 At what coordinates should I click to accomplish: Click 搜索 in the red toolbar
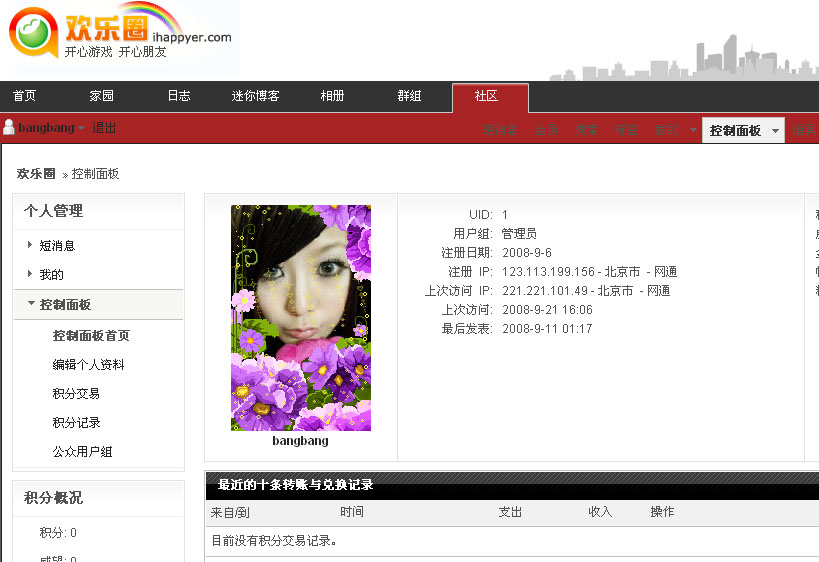click(x=587, y=130)
